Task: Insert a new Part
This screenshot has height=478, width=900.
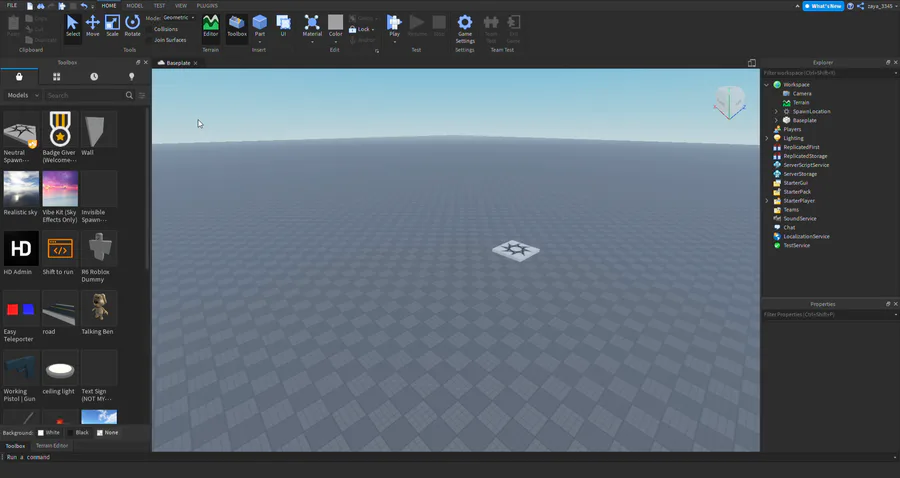Action: pyautogui.click(x=259, y=26)
